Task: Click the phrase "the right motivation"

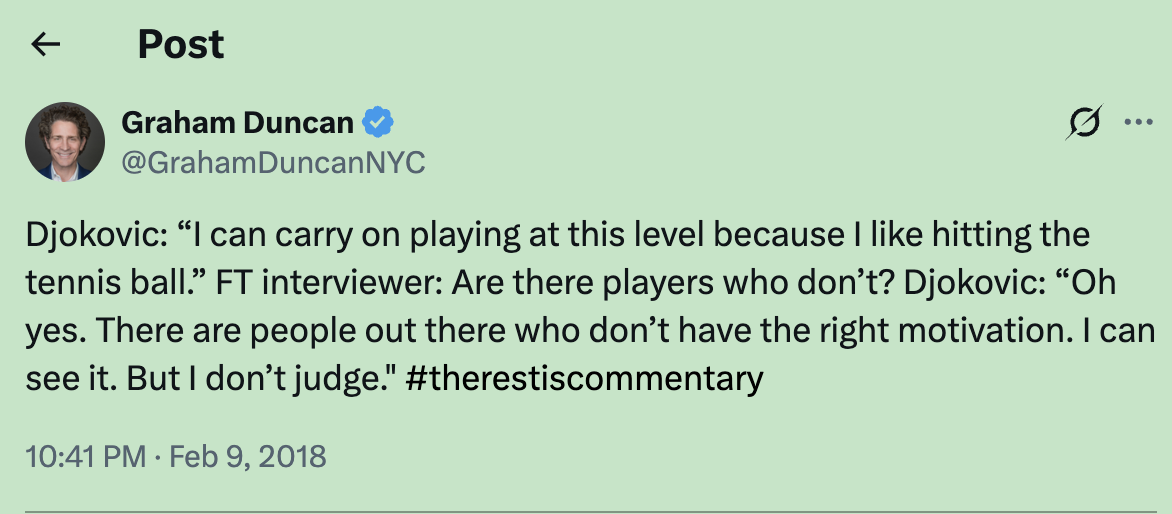Action: pos(933,331)
